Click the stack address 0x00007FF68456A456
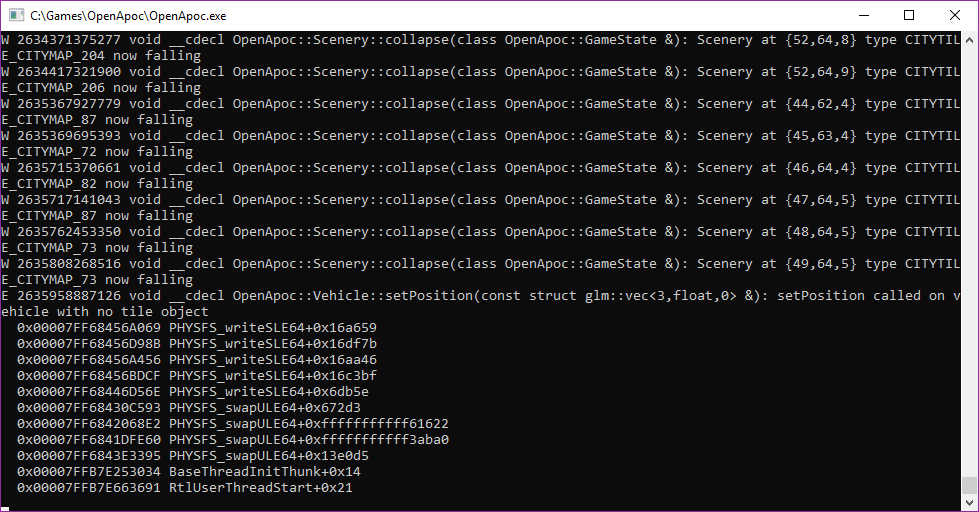979x512 pixels. coord(89,360)
